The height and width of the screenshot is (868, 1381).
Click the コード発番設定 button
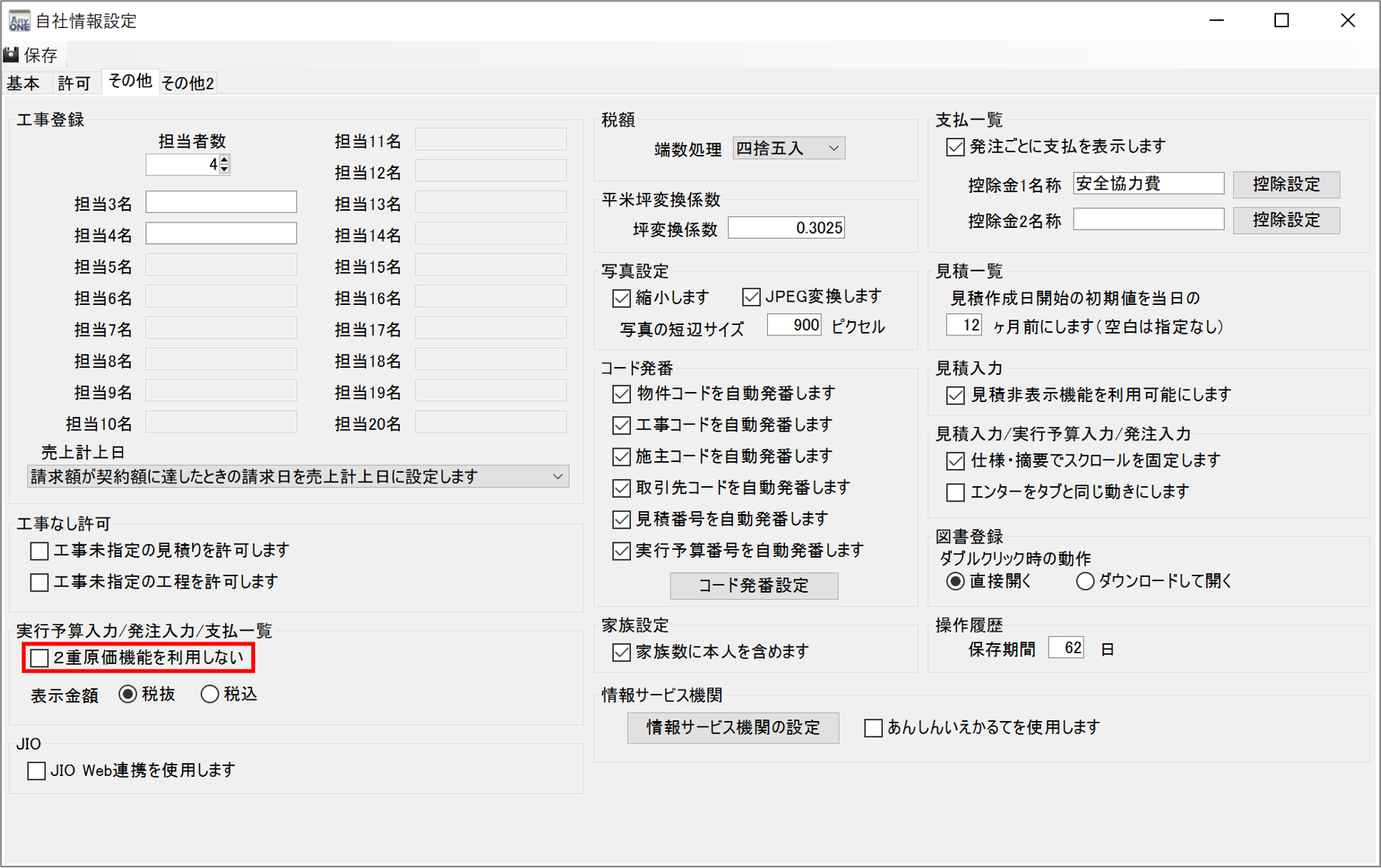point(753,586)
